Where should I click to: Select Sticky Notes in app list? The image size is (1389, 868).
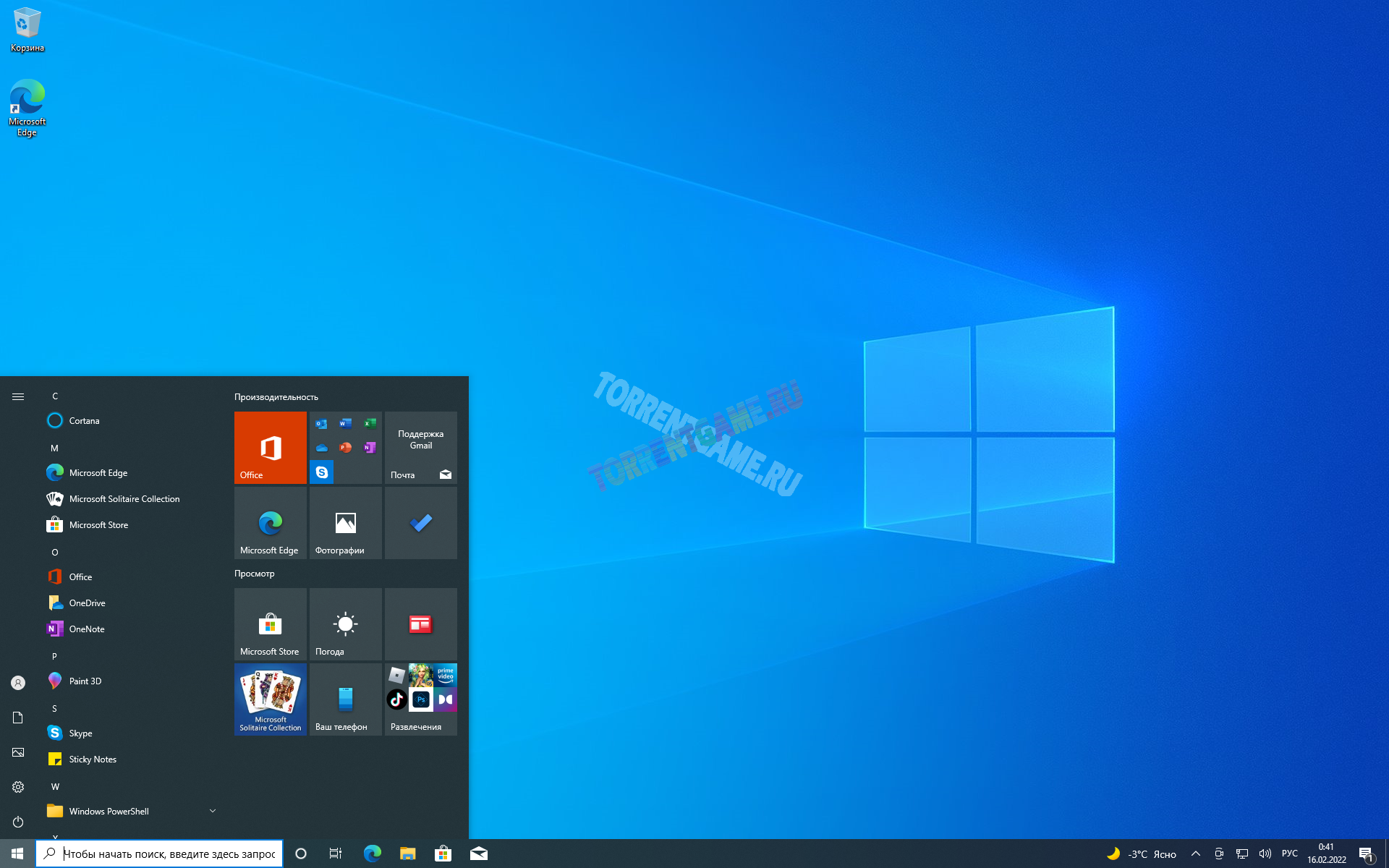click(x=93, y=759)
